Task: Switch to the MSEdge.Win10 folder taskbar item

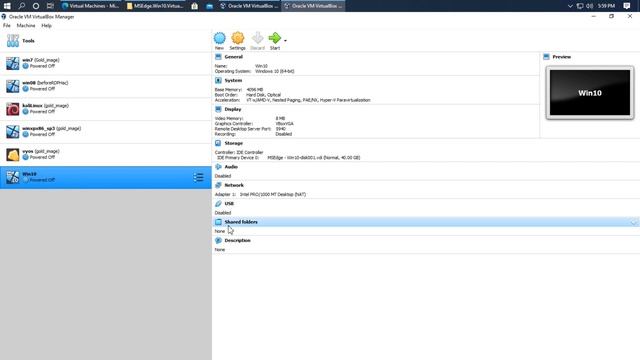Action: point(155,6)
